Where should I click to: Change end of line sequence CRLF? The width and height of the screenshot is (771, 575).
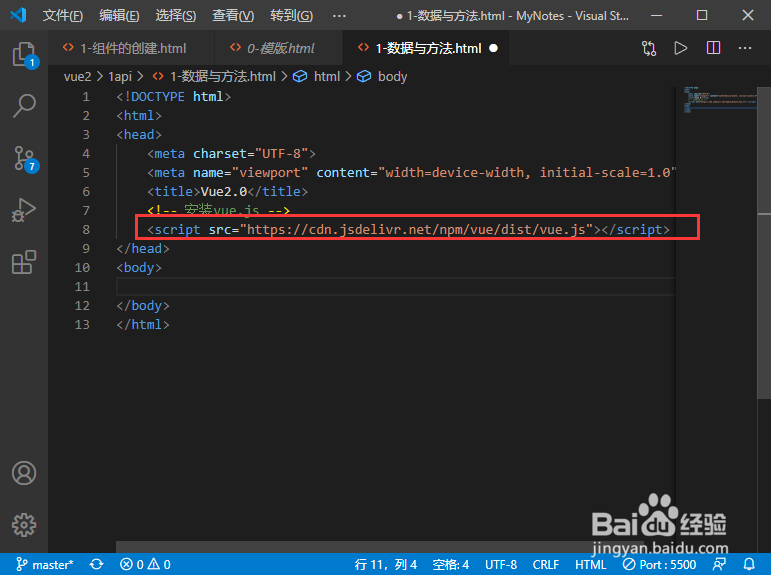click(x=545, y=564)
